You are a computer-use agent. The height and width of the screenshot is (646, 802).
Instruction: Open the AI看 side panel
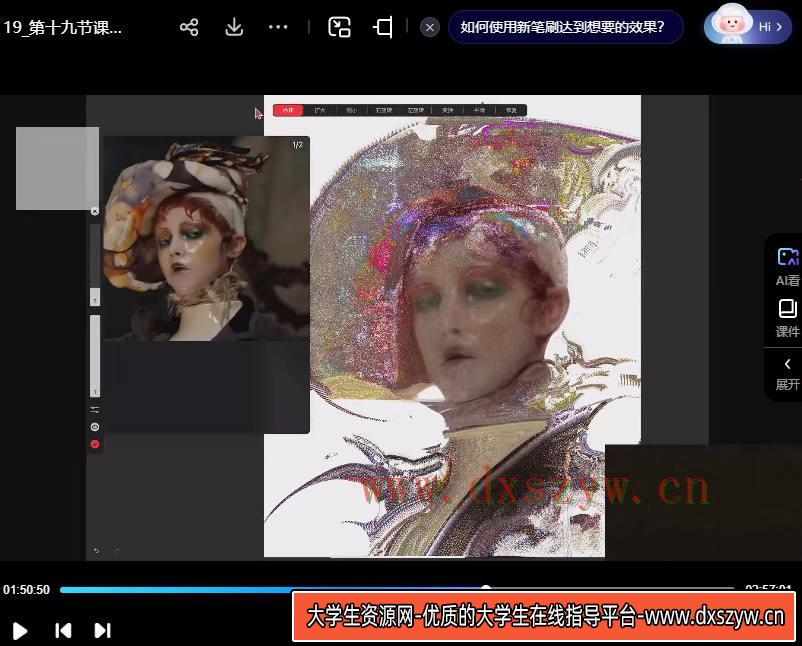[787, 266]
